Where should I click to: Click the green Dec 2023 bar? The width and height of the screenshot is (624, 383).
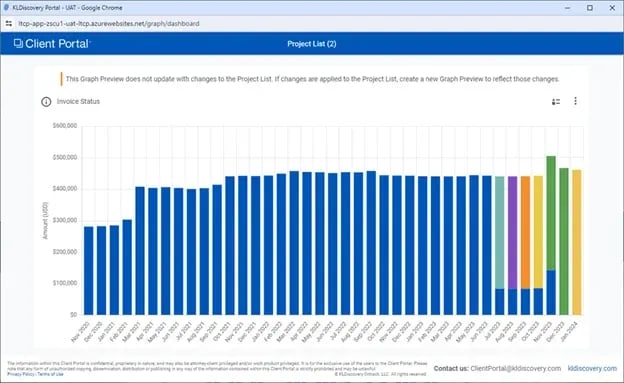564,241
